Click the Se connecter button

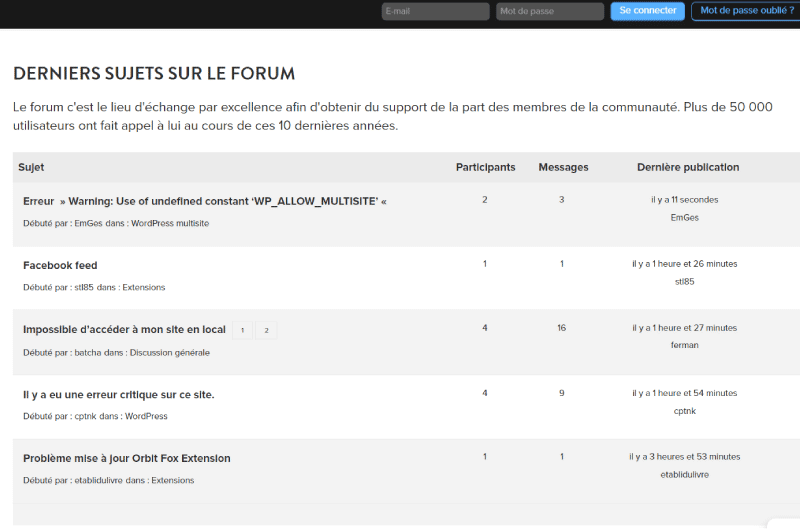click(647, 11)
